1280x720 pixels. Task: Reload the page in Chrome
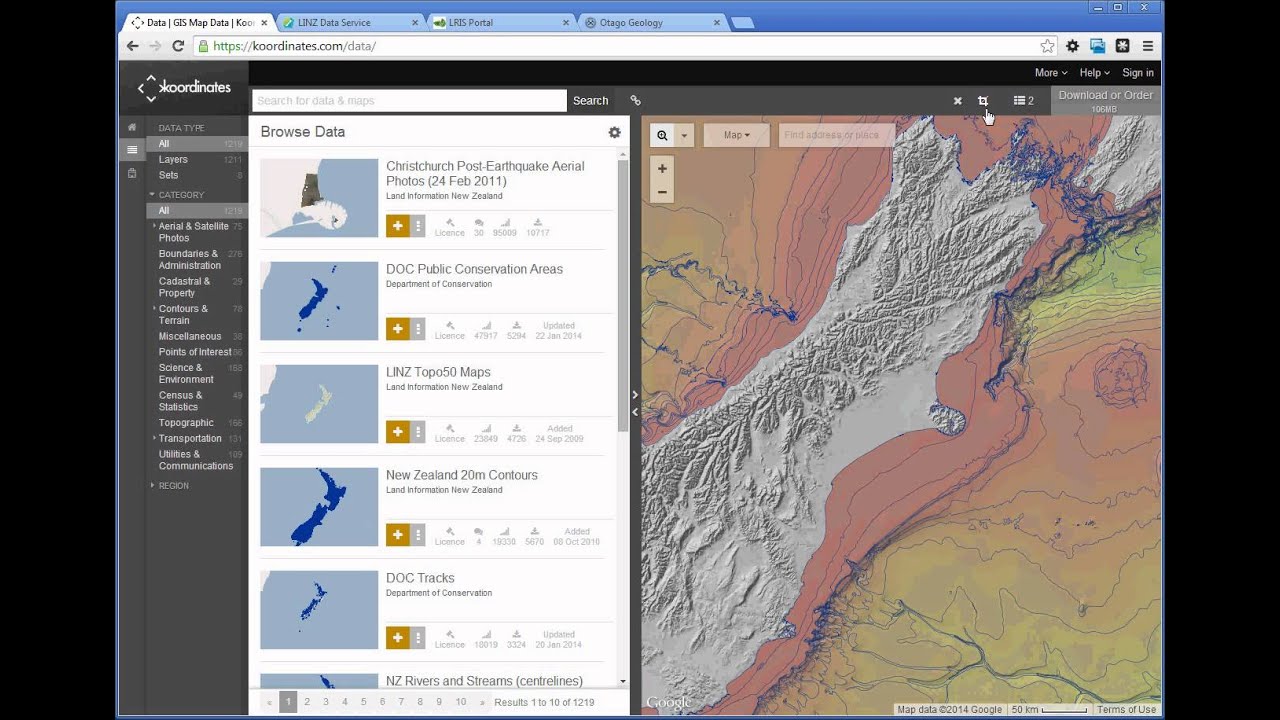tap(178, 46)
